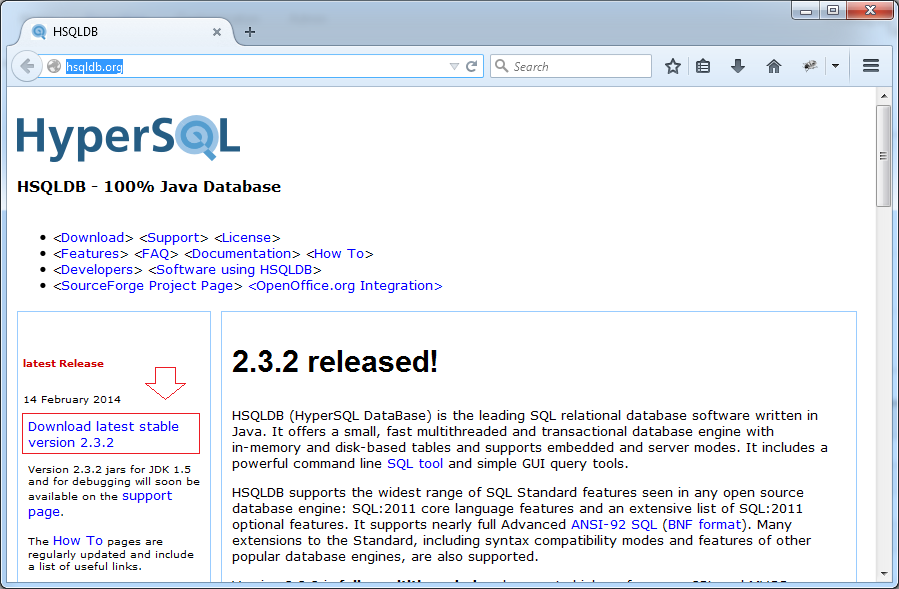Click the vertical scrollbar thumb
The image size is (899, 589).
point(884,156)
